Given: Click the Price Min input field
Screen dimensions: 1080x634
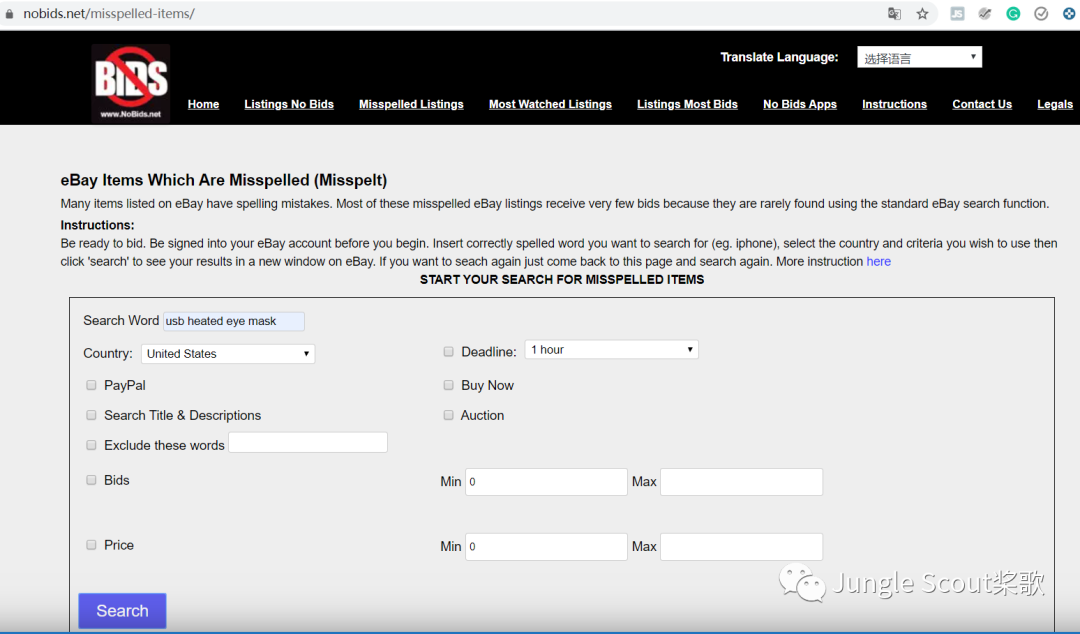Looking at the screenshot, I should 546,546.
